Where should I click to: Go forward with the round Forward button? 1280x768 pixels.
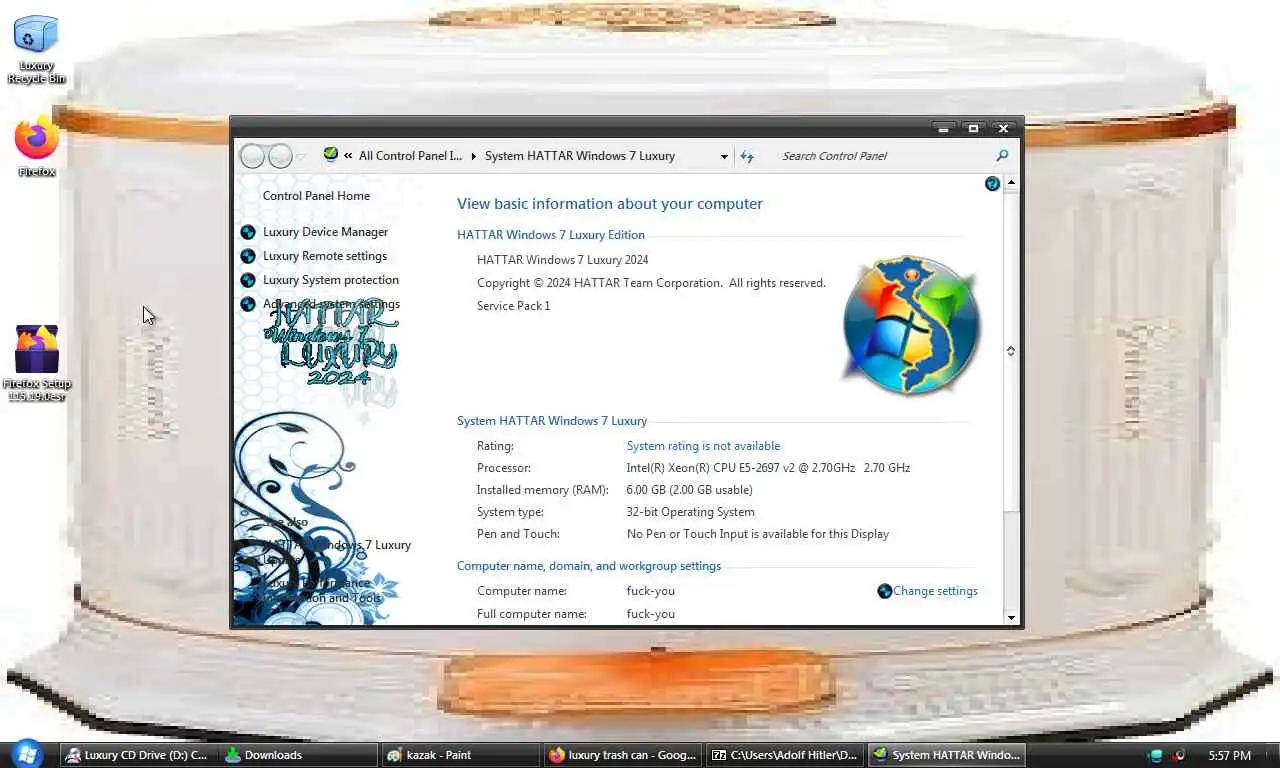tap(280, 156)
